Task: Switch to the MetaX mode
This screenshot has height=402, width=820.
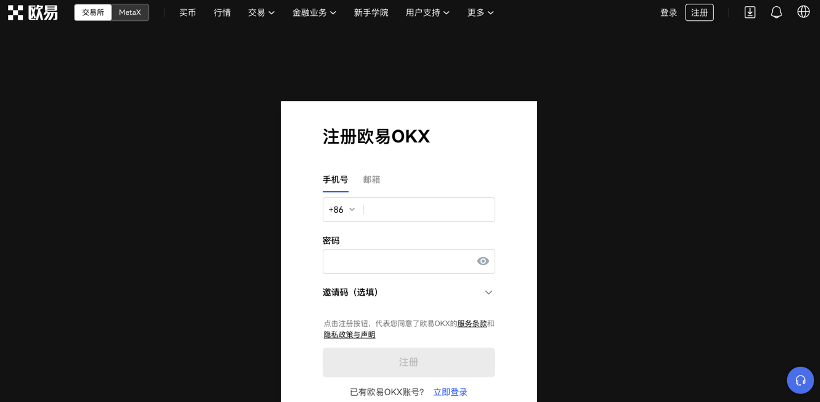Action: [x=130, y=13]
